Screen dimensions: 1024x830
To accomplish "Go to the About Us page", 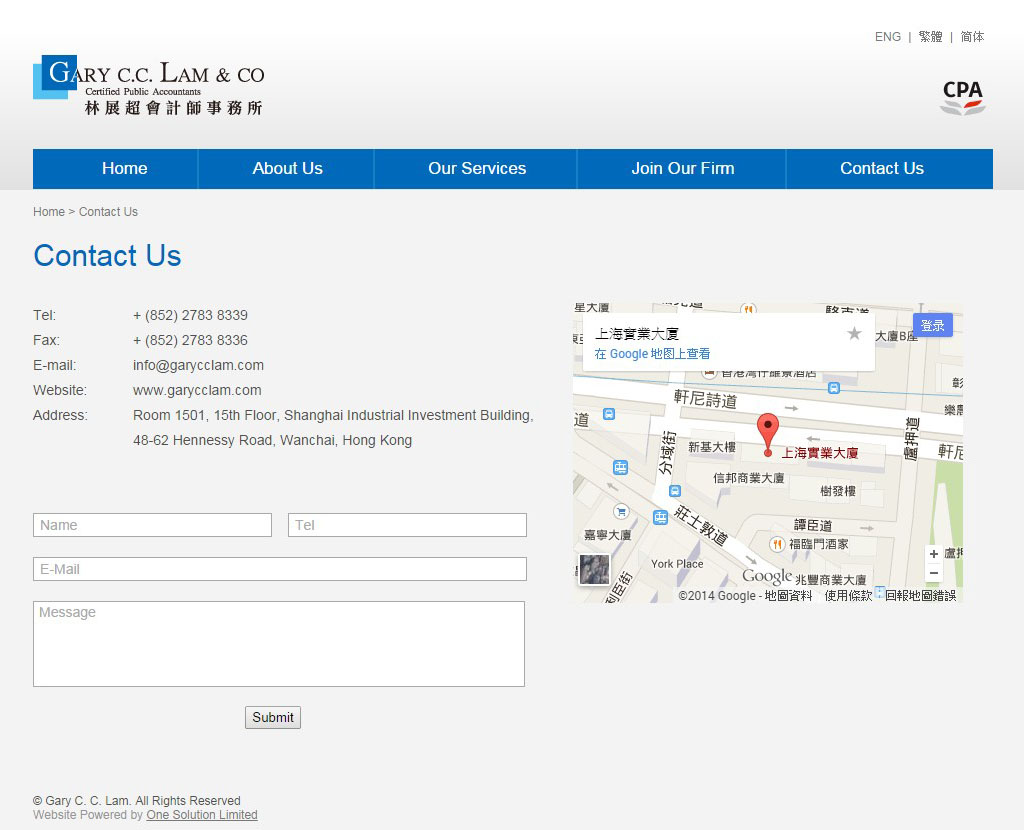I will (x=287, y=169).
